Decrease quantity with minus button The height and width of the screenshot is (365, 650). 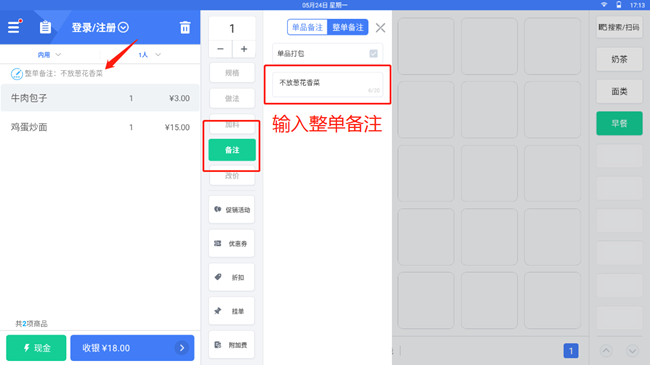point(221,49)
